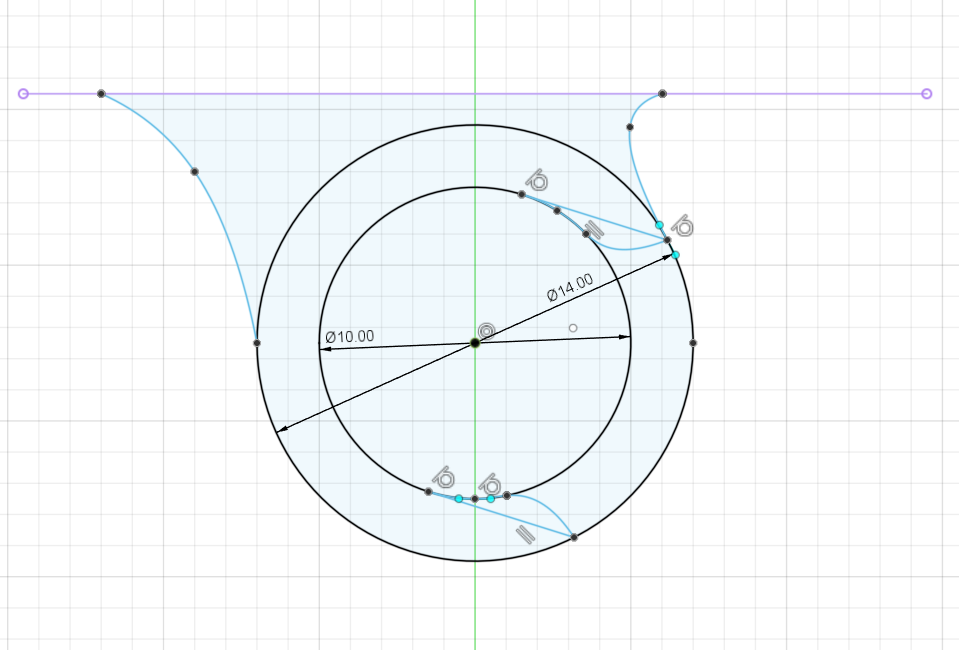The image size is (959, 650).
Task: Click the small hollow point inside the inner circle
Action: coord(573,328)
